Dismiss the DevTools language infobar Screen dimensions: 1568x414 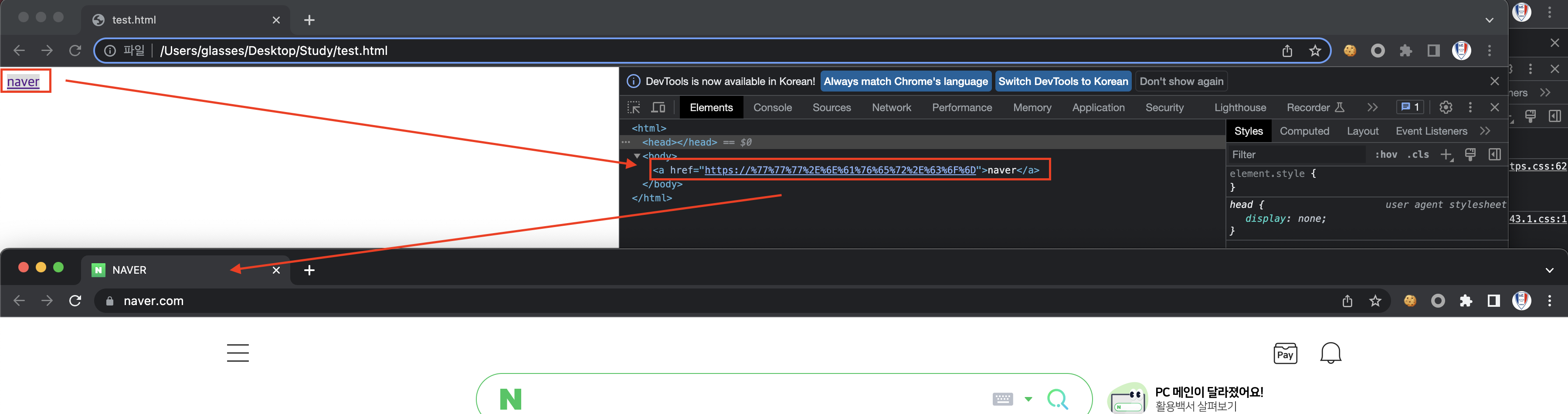[1494, 81]
